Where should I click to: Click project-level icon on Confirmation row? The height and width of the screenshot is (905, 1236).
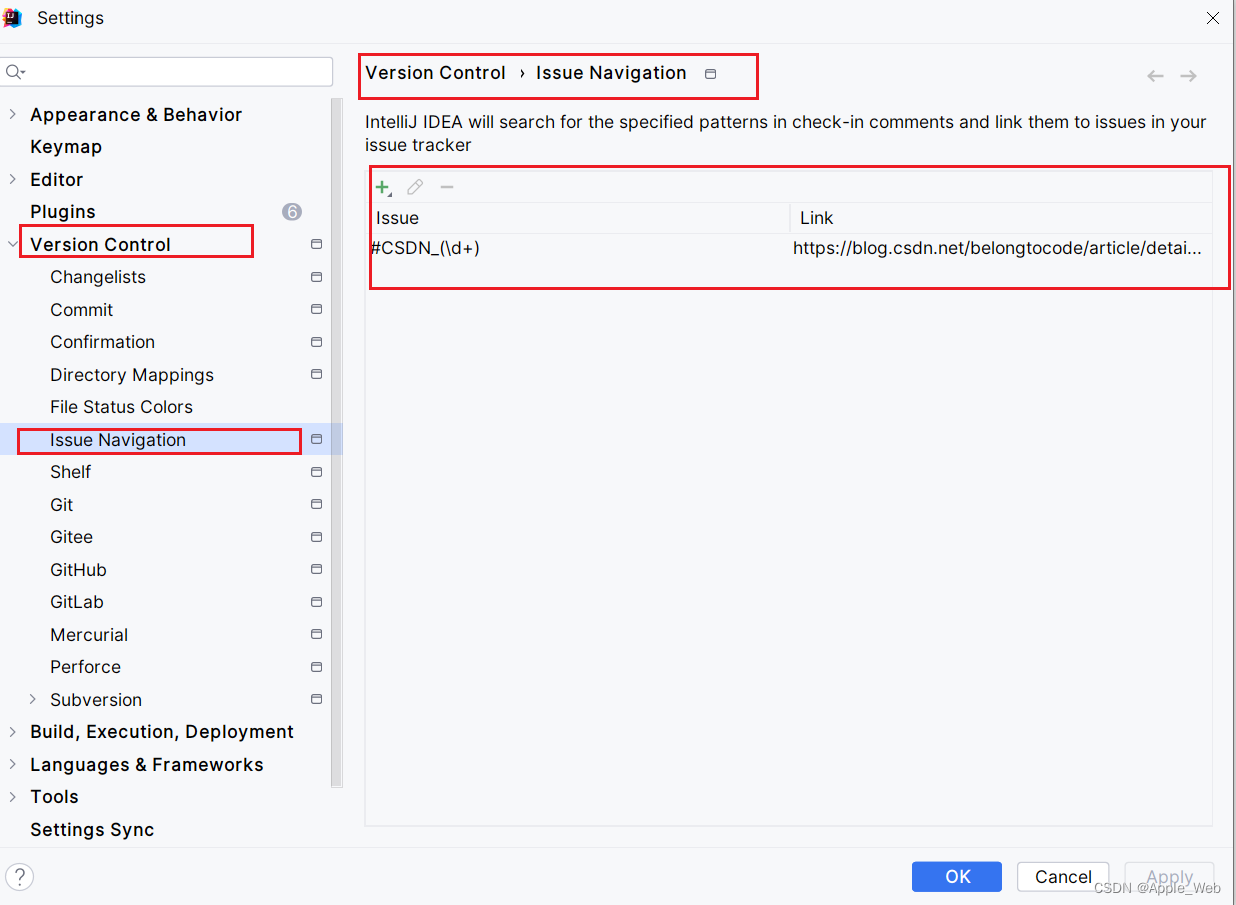coord(317,342)
